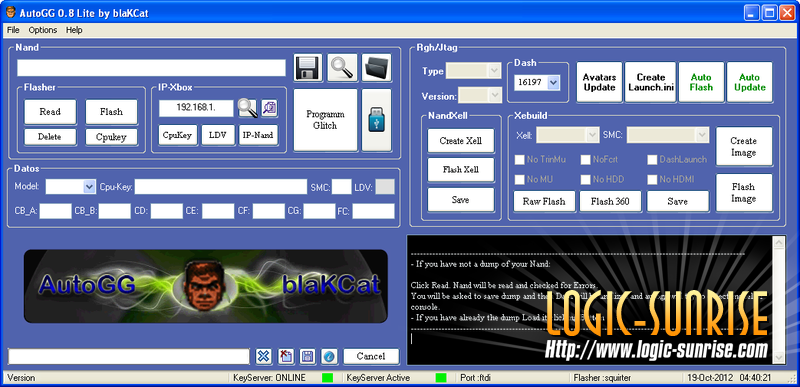Click the blue floppy icon in bottom bar
Viewport: 800px width, 387px height.
[307, 356]
